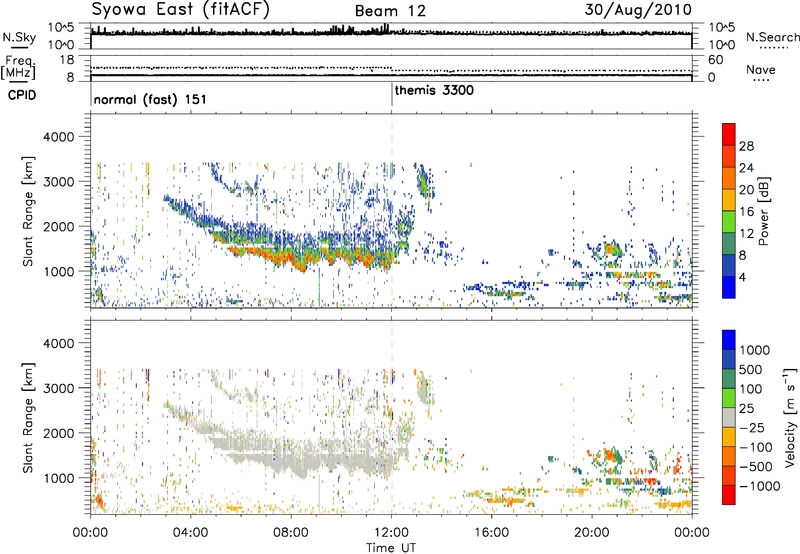Pick the gray -25 to 25 velocity swatch
Screen dimensions: 800x554
click(x=729, y=417)
